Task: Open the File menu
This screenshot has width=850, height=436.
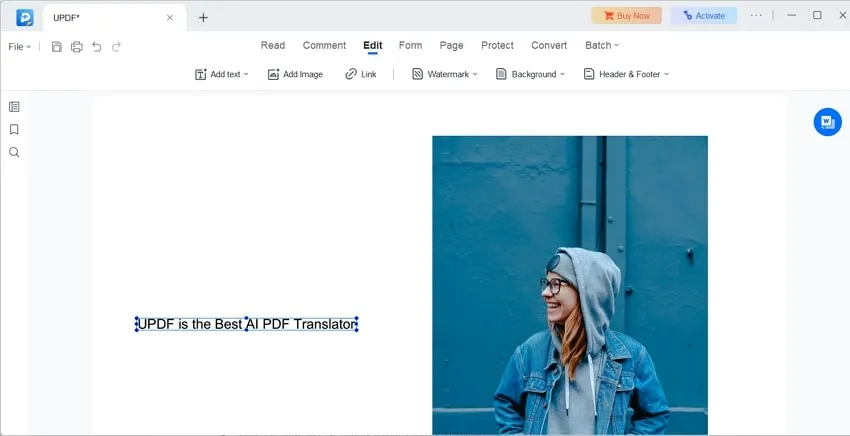Action: [20, 47]
